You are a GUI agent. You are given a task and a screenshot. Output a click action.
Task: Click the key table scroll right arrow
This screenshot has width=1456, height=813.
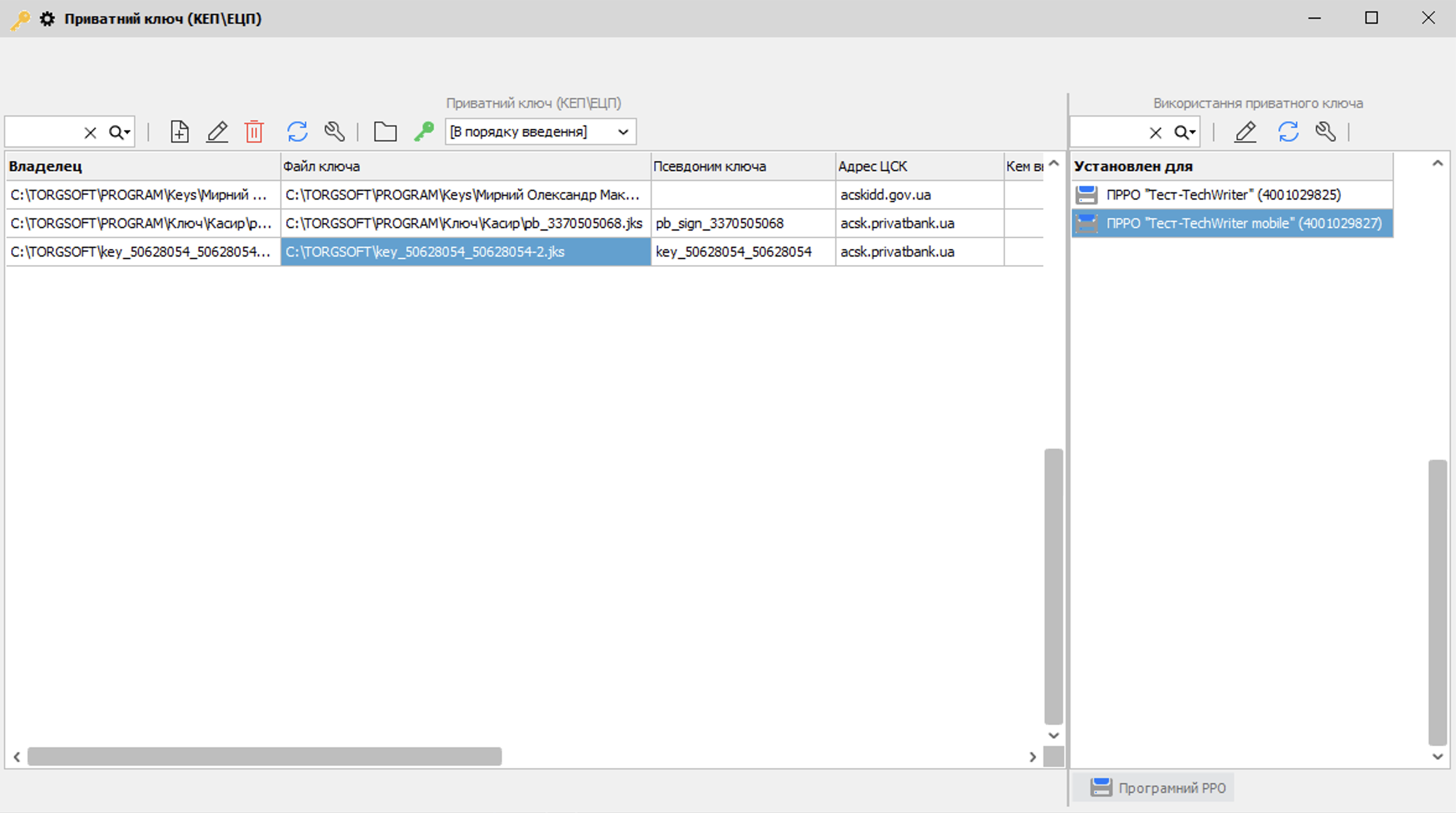coord(1032,757)
